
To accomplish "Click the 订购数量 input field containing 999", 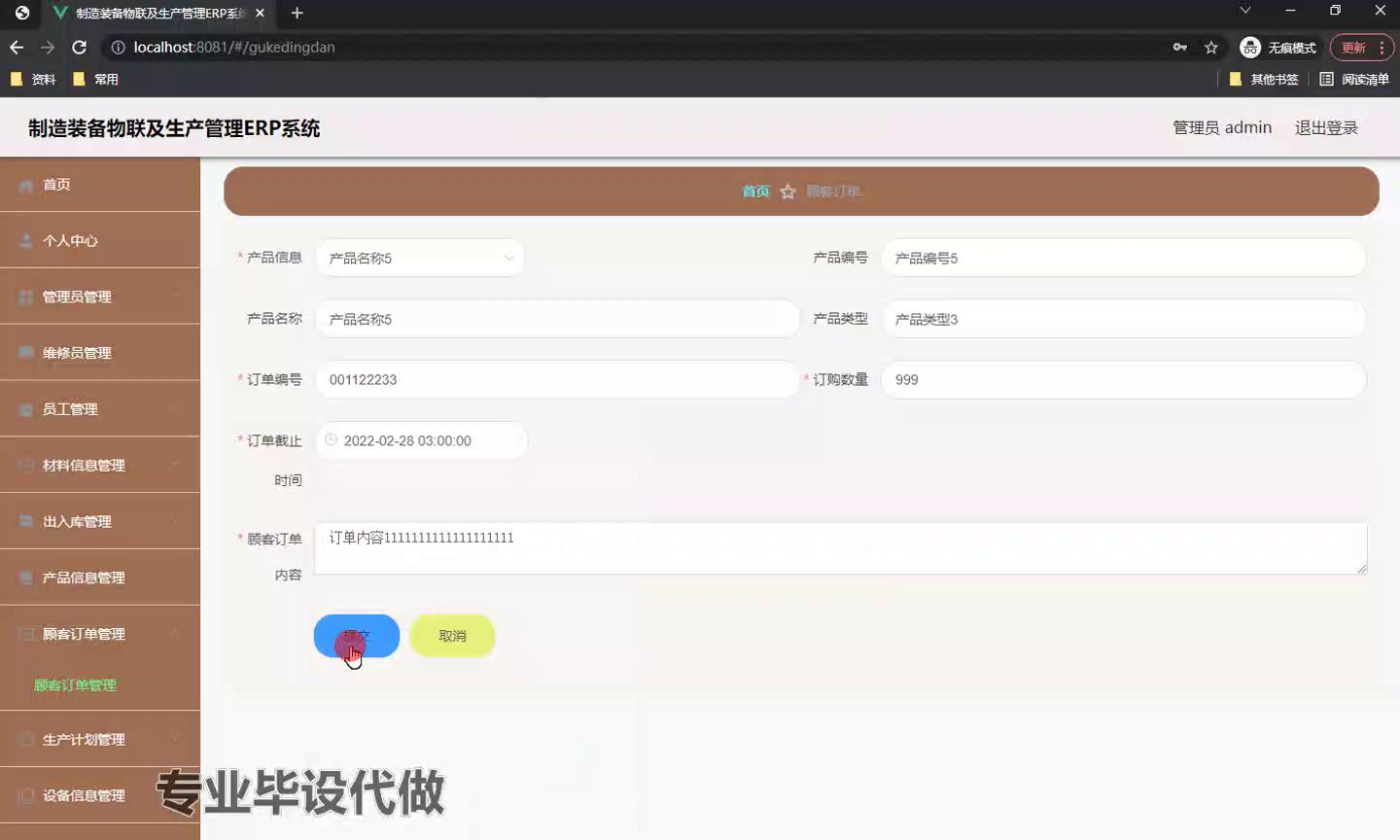I will tap(1123, 380).
